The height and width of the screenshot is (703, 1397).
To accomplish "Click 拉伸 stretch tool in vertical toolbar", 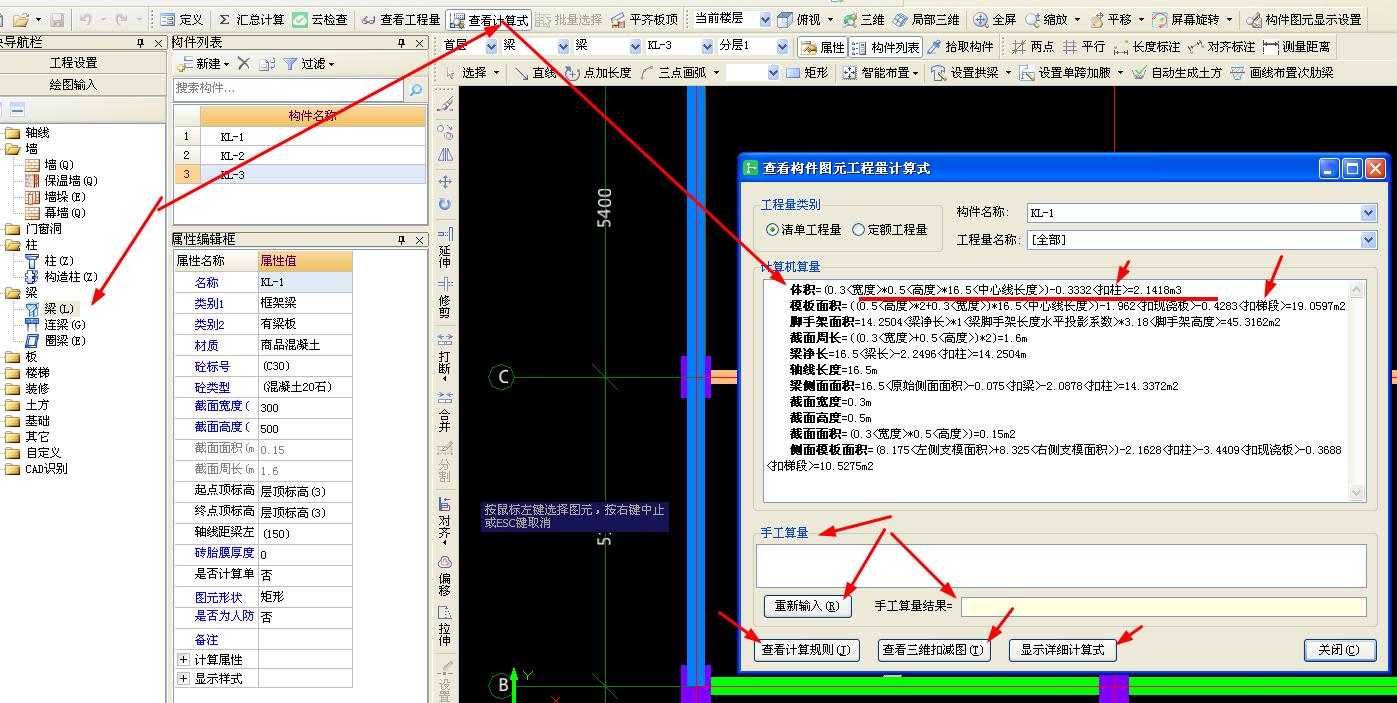I will coord(444,626).
